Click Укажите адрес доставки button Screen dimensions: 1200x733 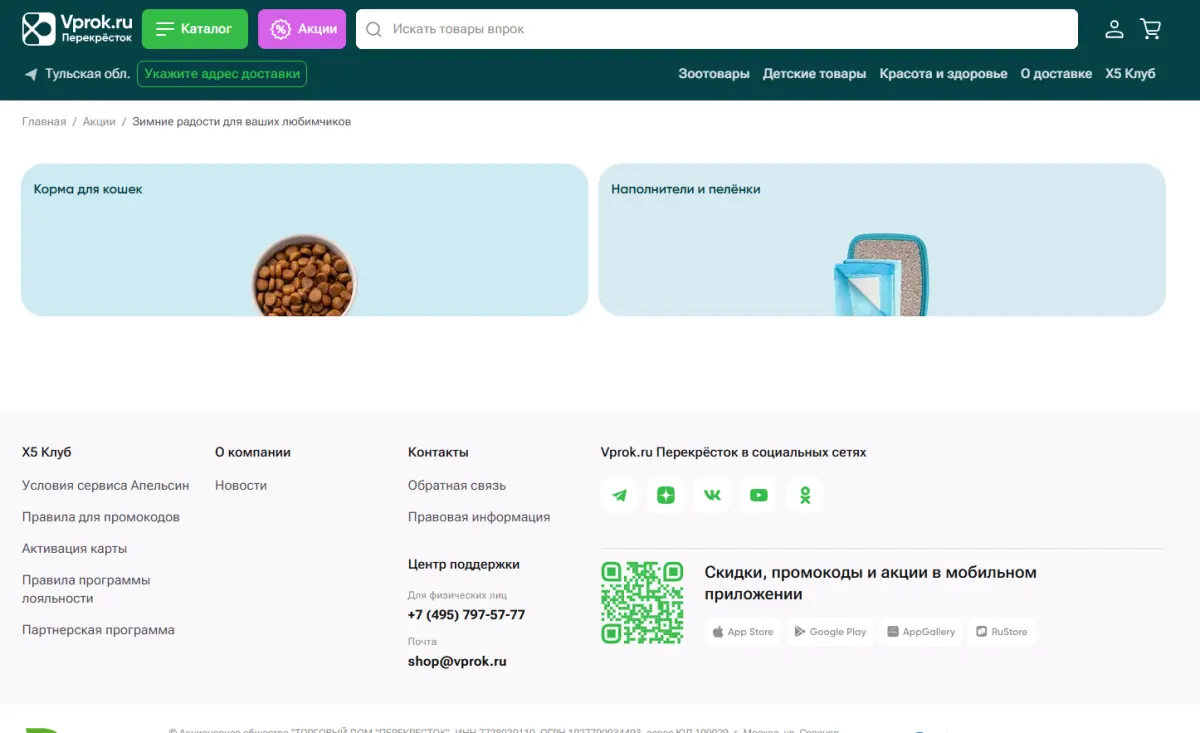point(222,74)
